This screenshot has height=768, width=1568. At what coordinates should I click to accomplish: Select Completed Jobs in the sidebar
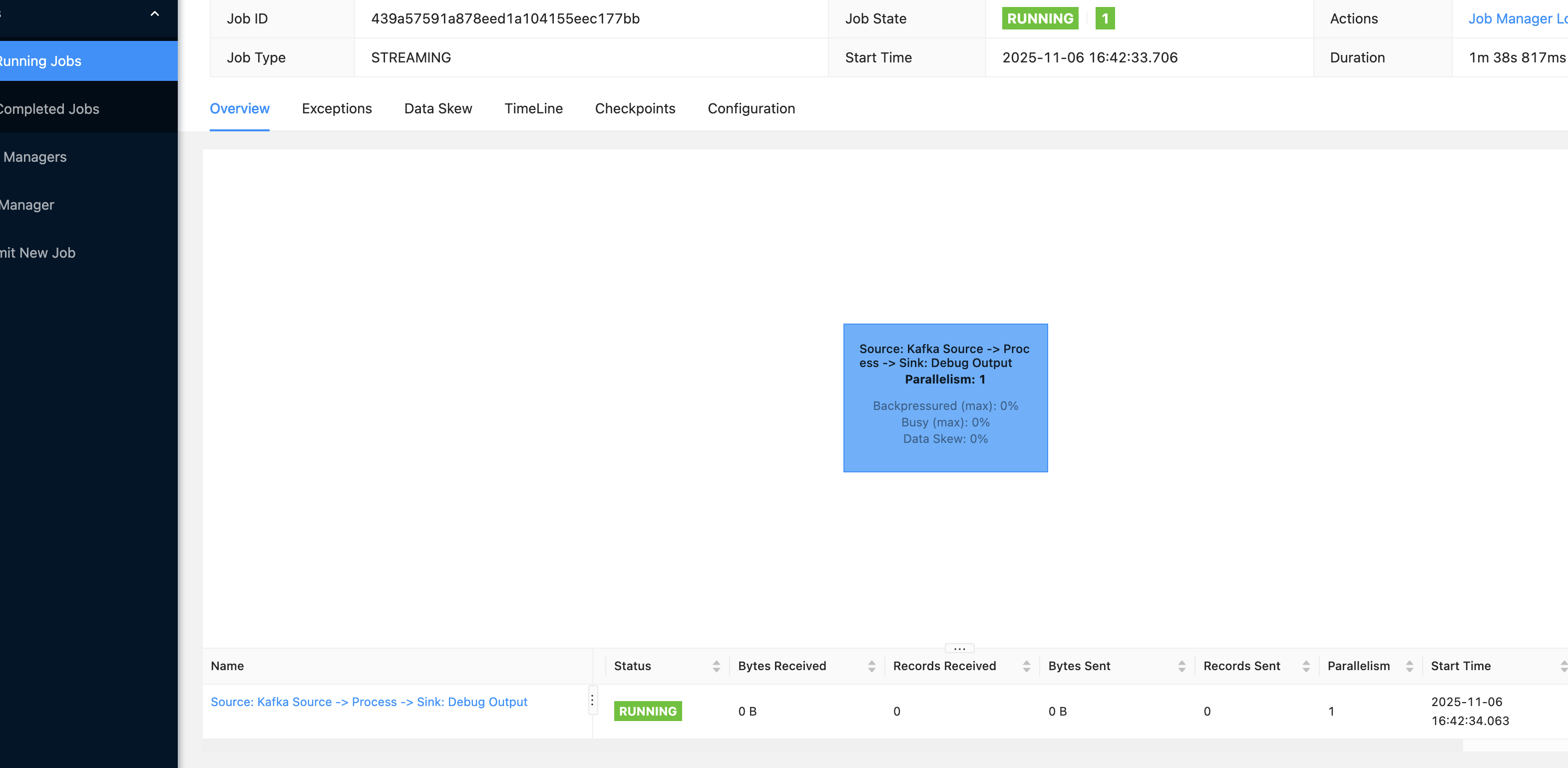(x=49, y=109)
